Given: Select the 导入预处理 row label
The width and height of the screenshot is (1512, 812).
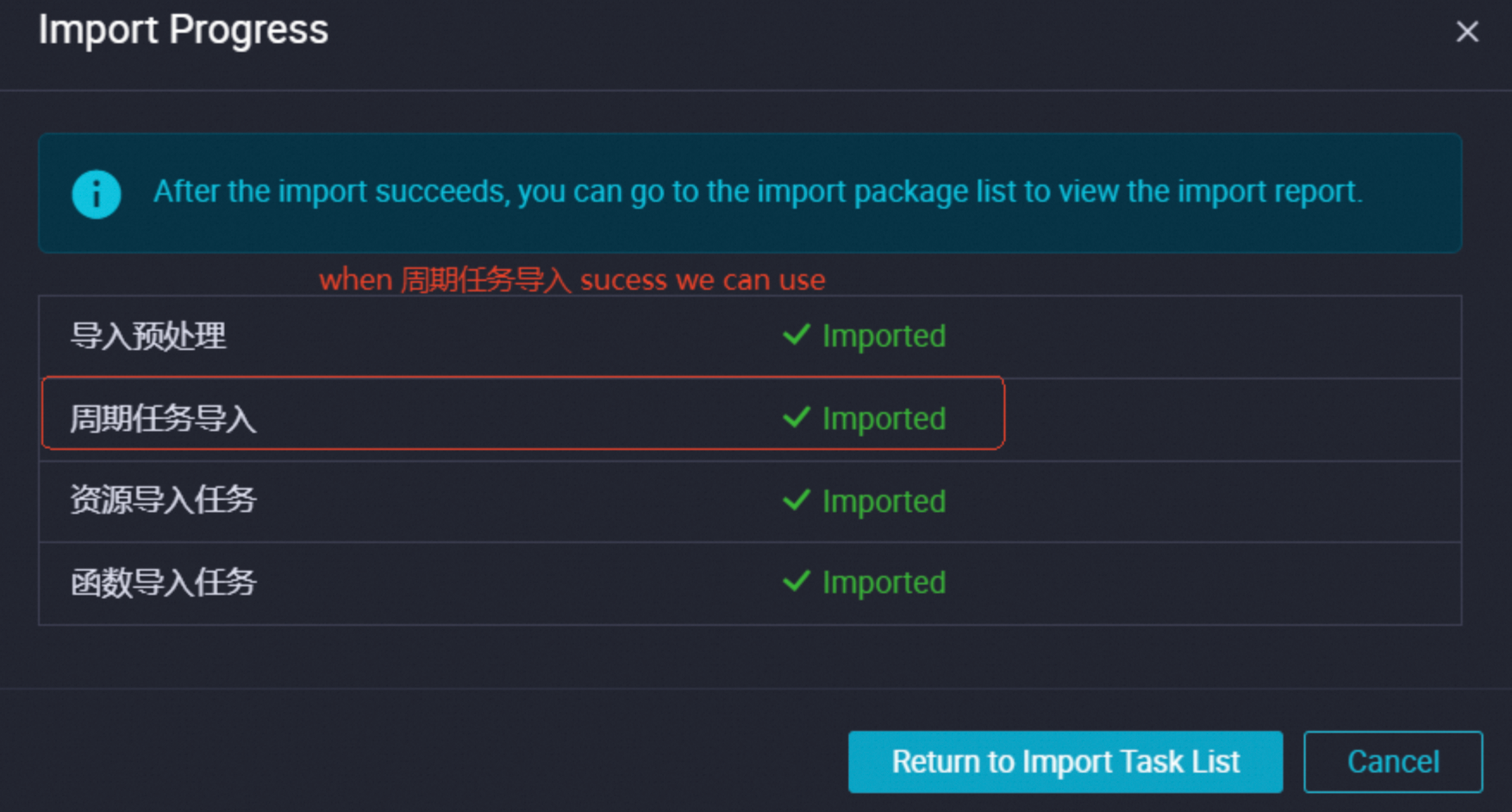Looking at the screenshot, I should [148, 336].
